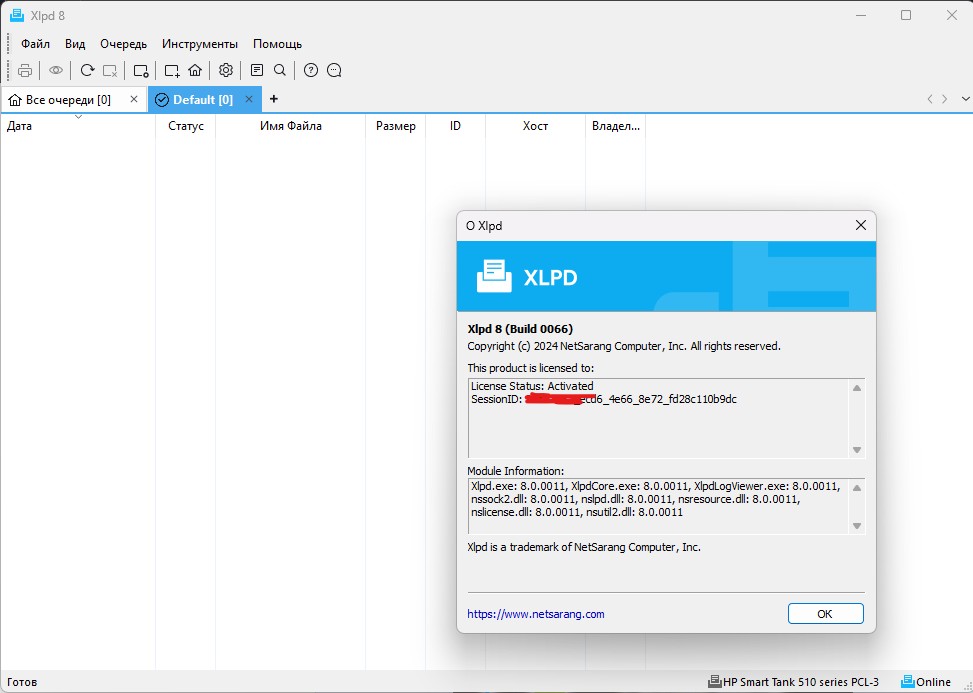Screen dimensions: 973x693
Task: Maximize the Xlpd 8 window
Action: point(906,15)
